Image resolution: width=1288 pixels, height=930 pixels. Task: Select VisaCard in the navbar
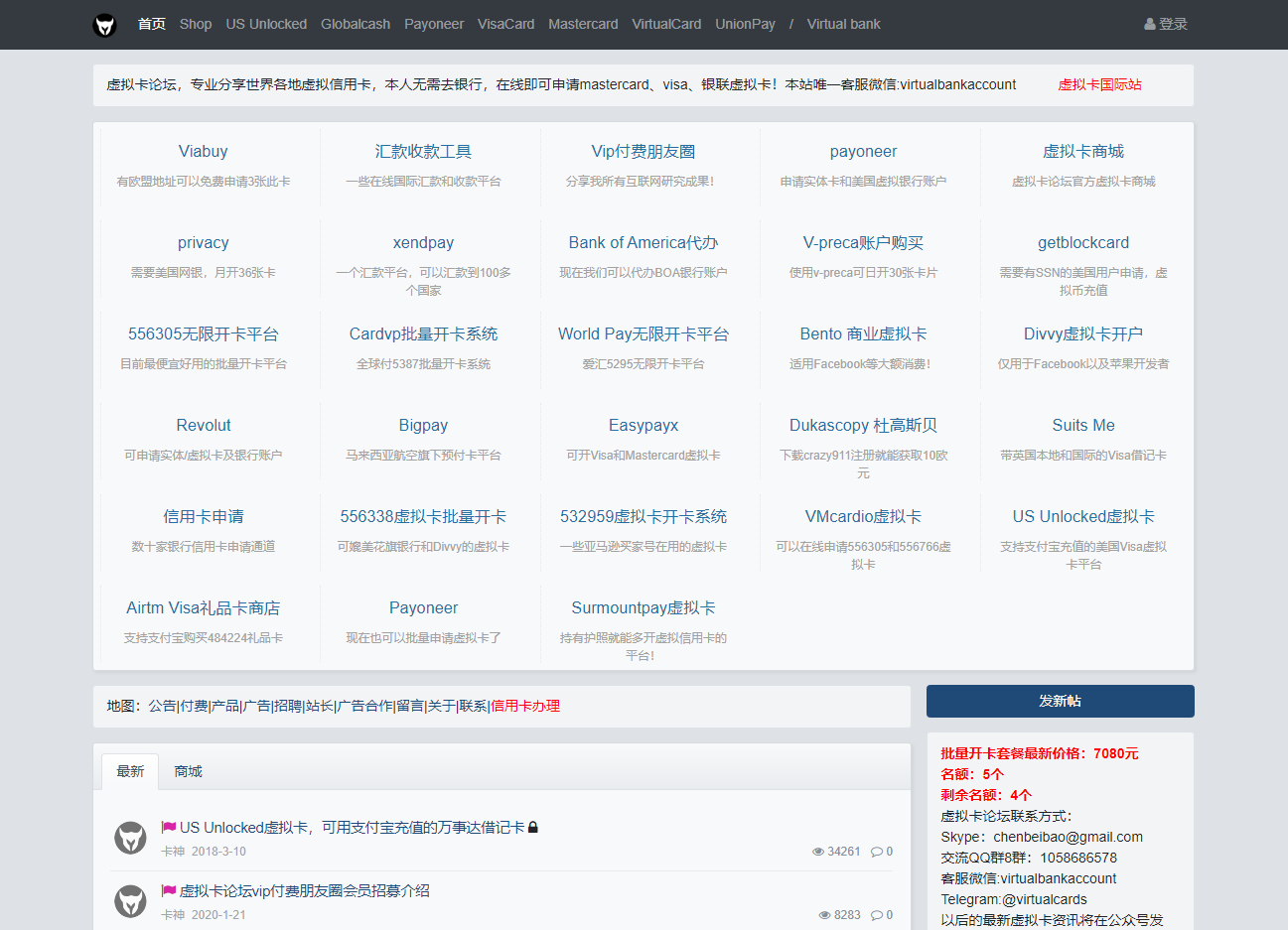(x=506, y=24)
